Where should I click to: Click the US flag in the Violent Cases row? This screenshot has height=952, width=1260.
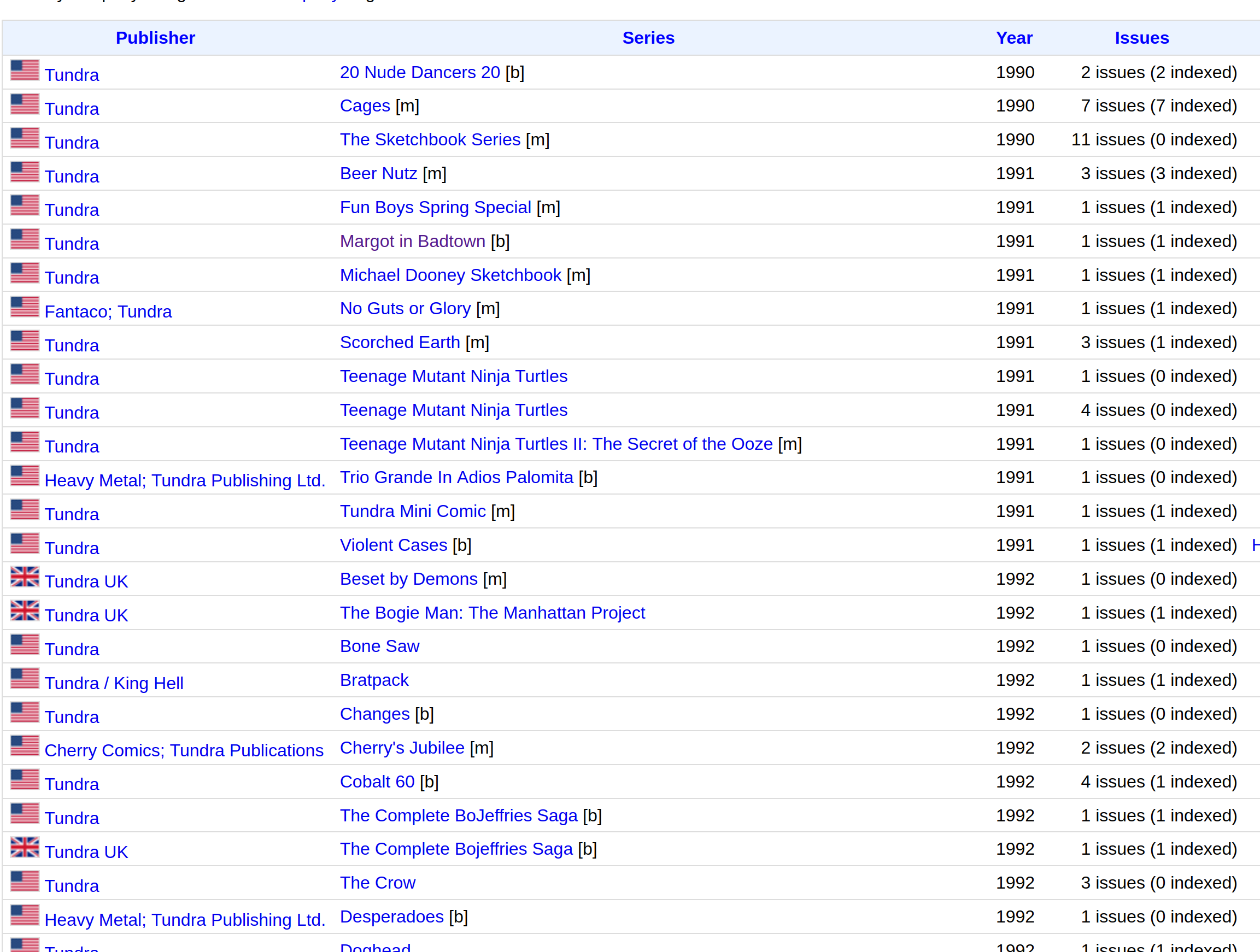[x=25, y=543]
